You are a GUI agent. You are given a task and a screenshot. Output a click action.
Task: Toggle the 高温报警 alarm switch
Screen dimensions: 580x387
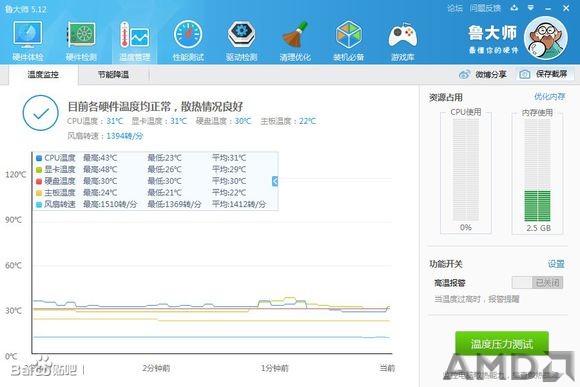click(x=537, y=283)
